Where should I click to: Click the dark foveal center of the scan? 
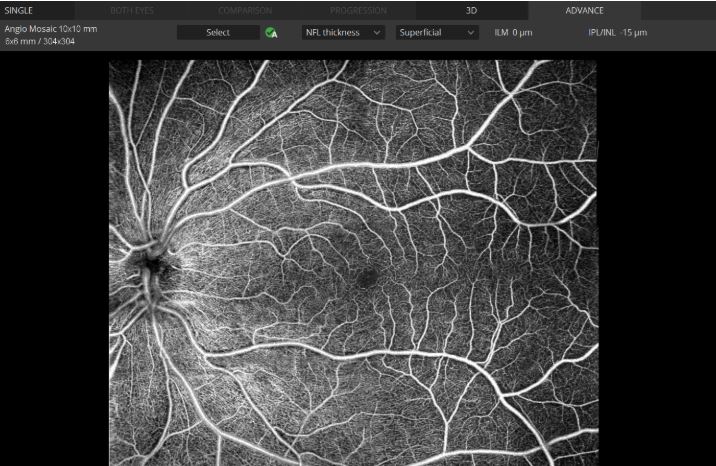(x=366, y=277)
